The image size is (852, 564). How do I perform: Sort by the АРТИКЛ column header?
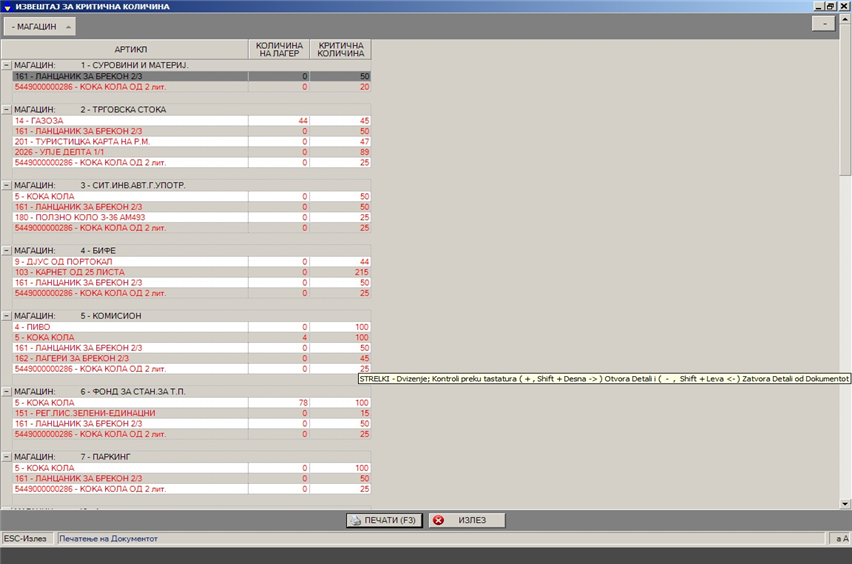[130, 49]
